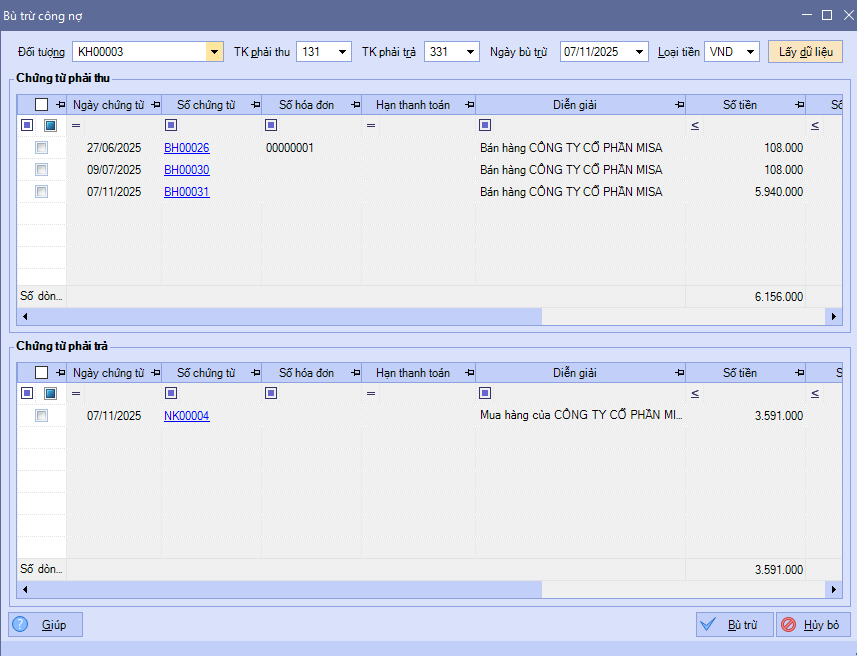
Task: Click the pin icon in payables Hạn thanh toán header
Action: click(x=469, y=373)
